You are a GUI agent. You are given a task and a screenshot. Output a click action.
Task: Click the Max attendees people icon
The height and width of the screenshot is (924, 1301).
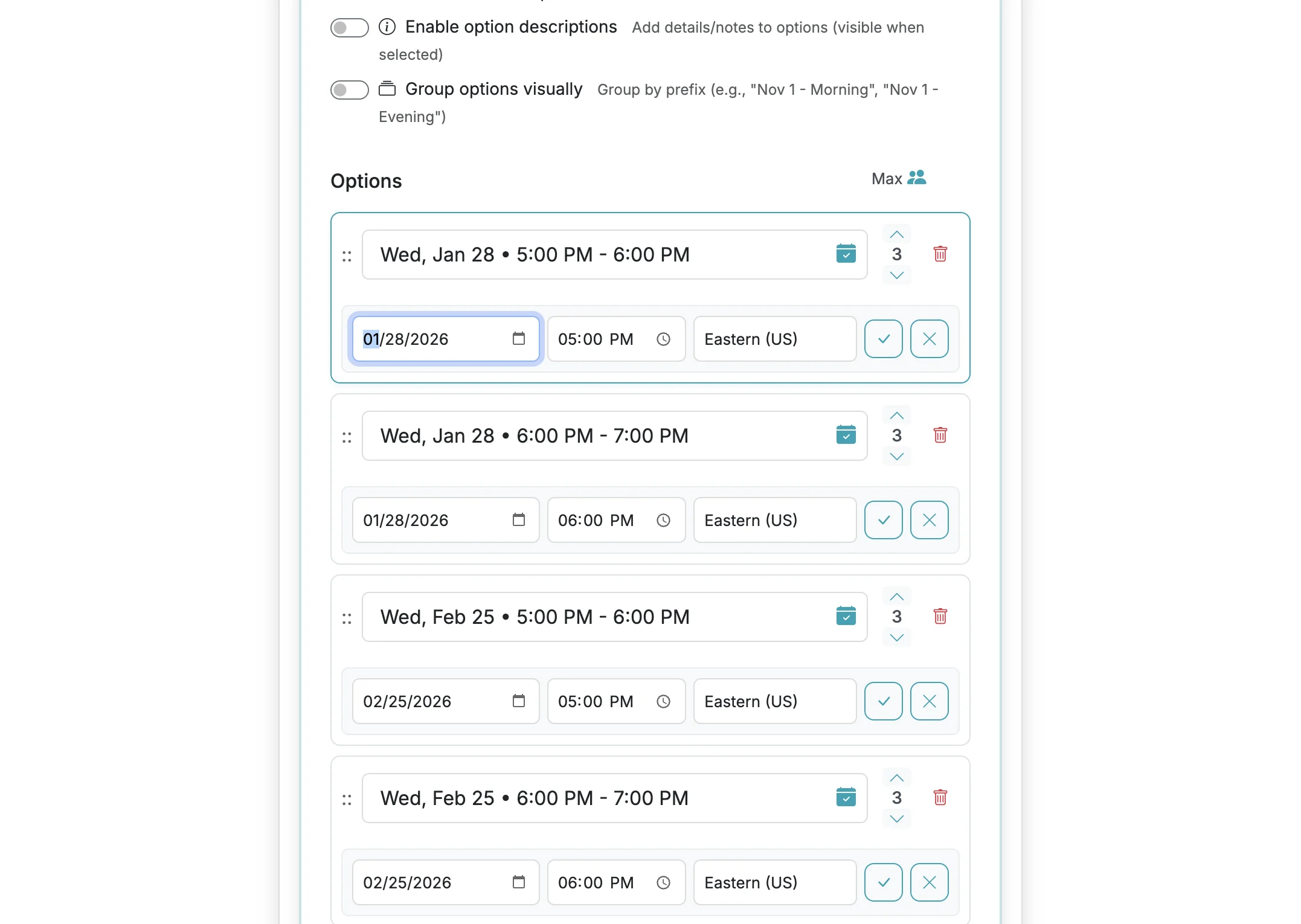point(917,178)
